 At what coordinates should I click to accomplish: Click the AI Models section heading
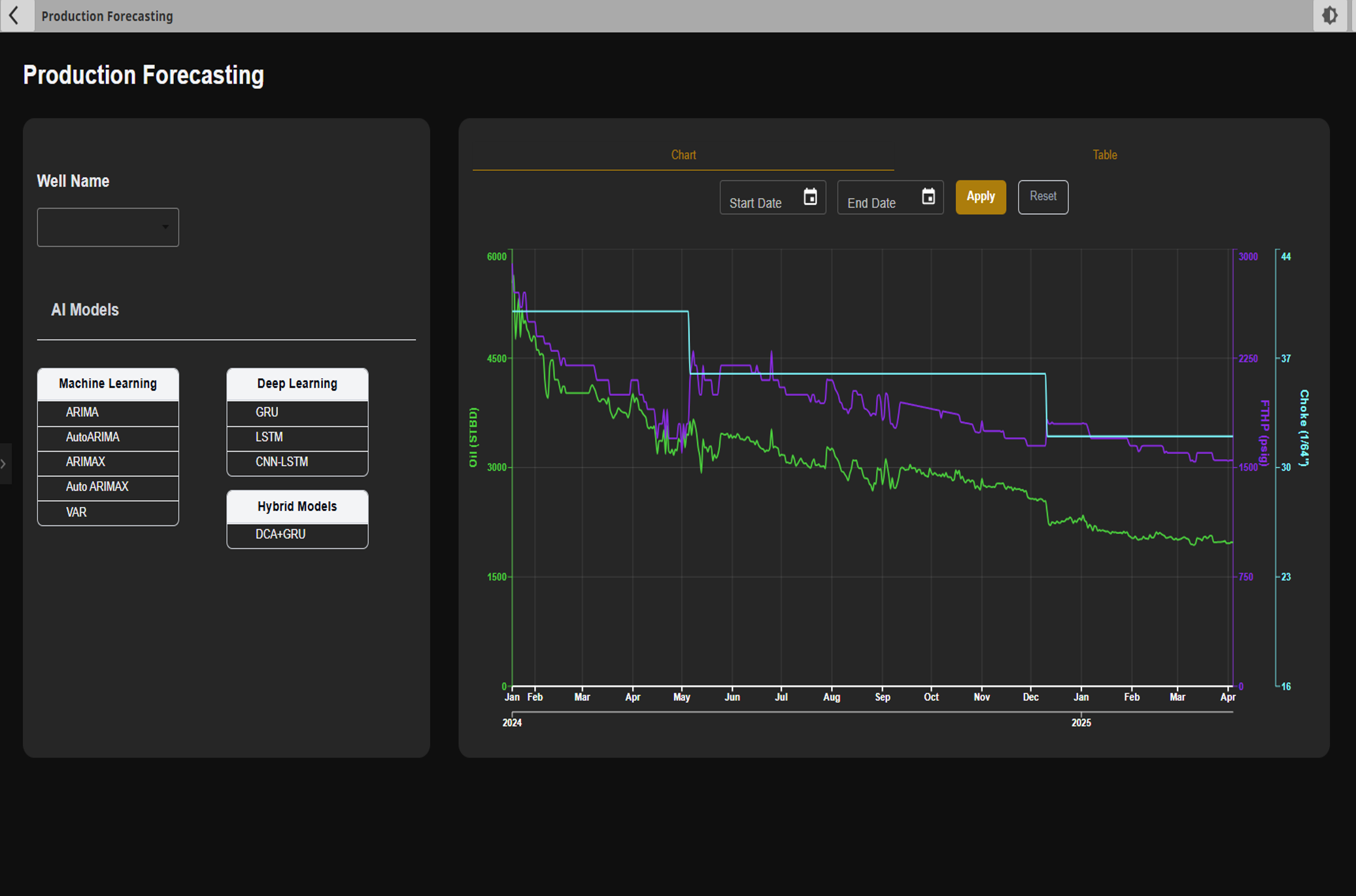point(85,310)
